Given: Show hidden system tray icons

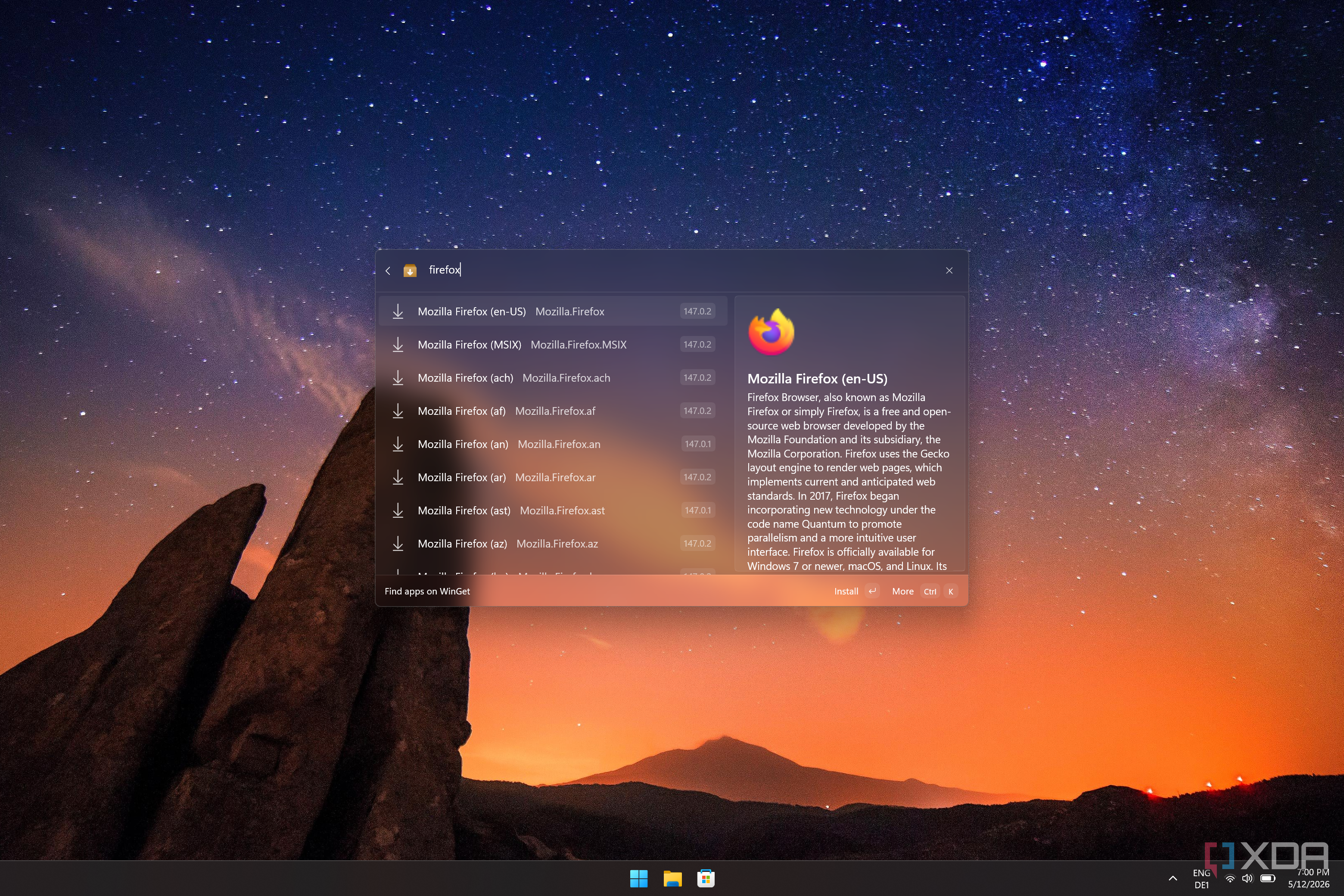Looking at the screenshot, I should pos(1173,878).
